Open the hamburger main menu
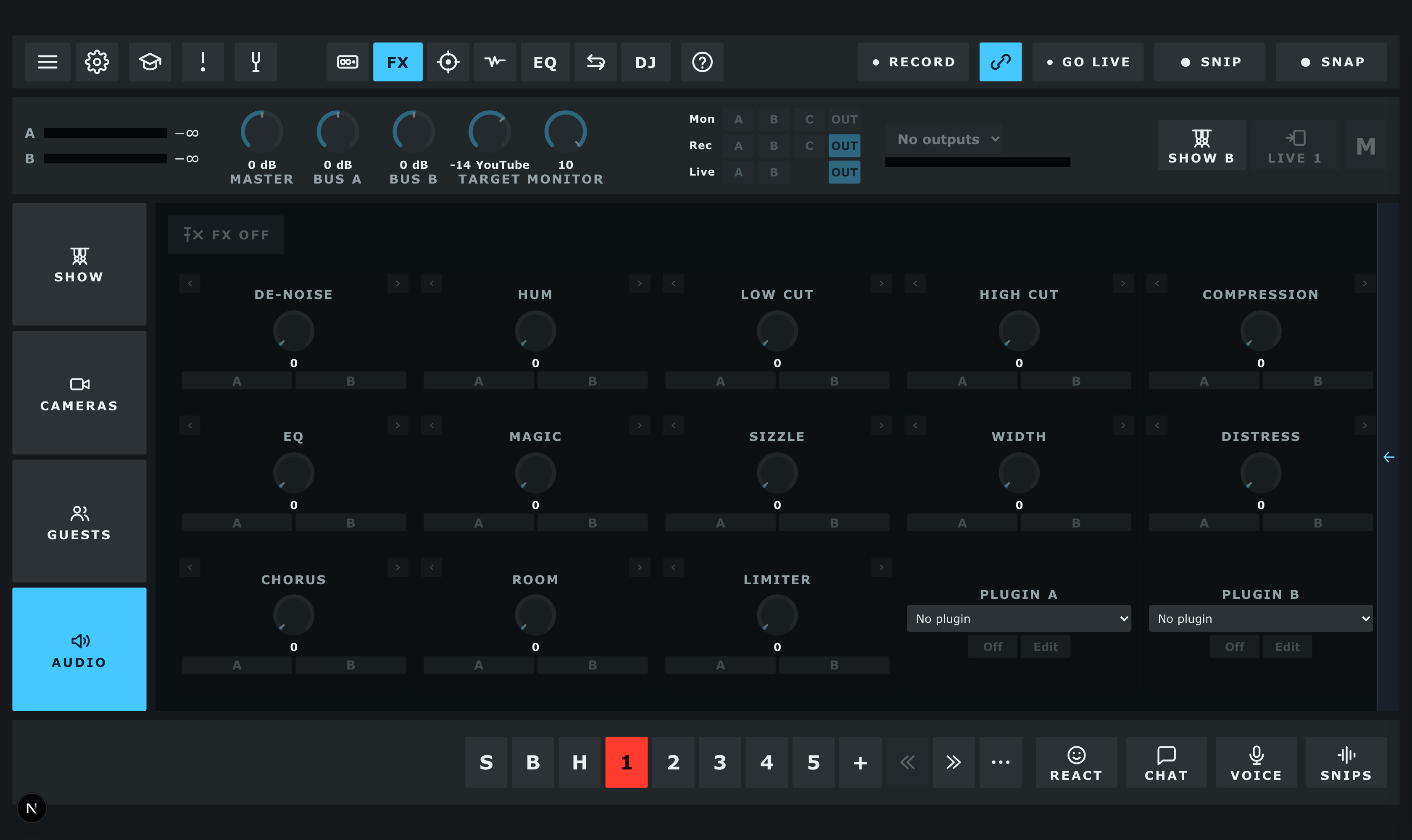This screenshot has height=840, width=1412. click(x=47, y=62)
